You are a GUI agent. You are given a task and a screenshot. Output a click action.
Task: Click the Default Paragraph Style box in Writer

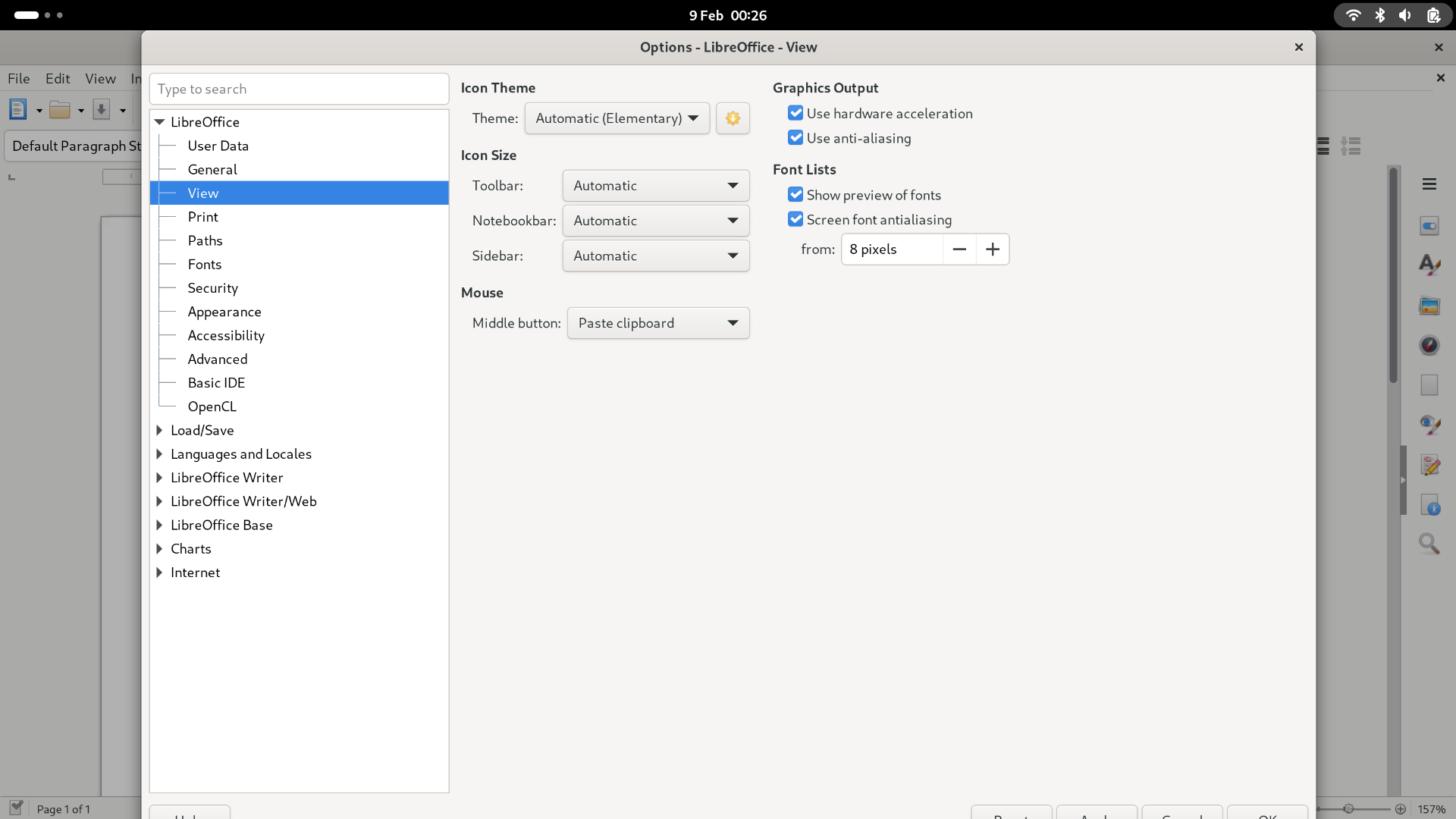pos(74,146)
